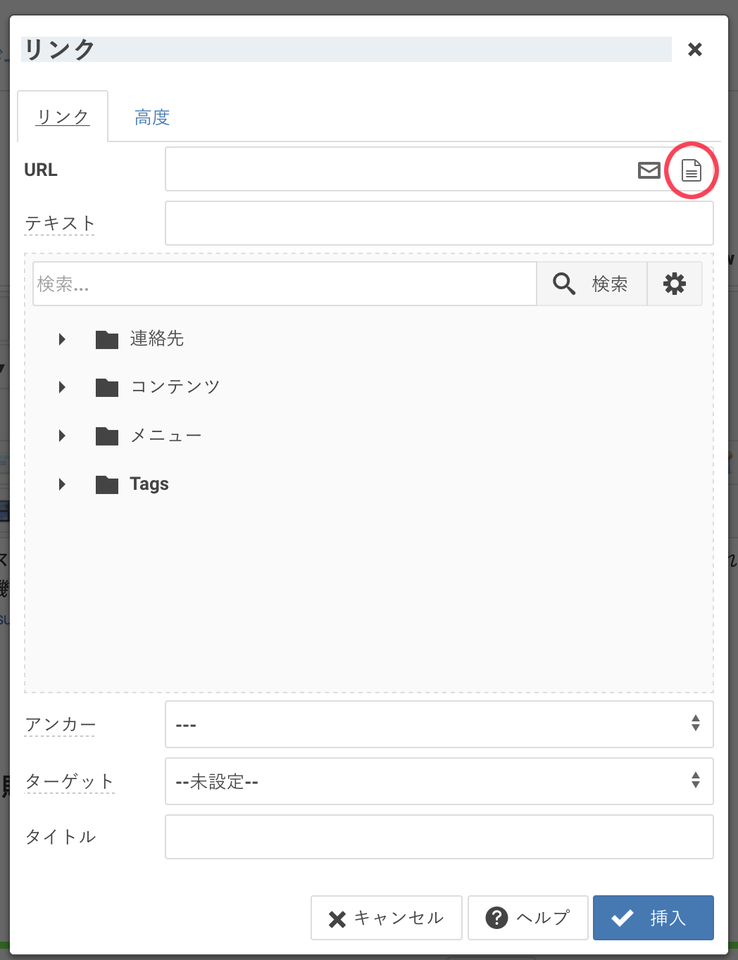
Task: Expand the Tags tree node
Action: tap(62, 484)
